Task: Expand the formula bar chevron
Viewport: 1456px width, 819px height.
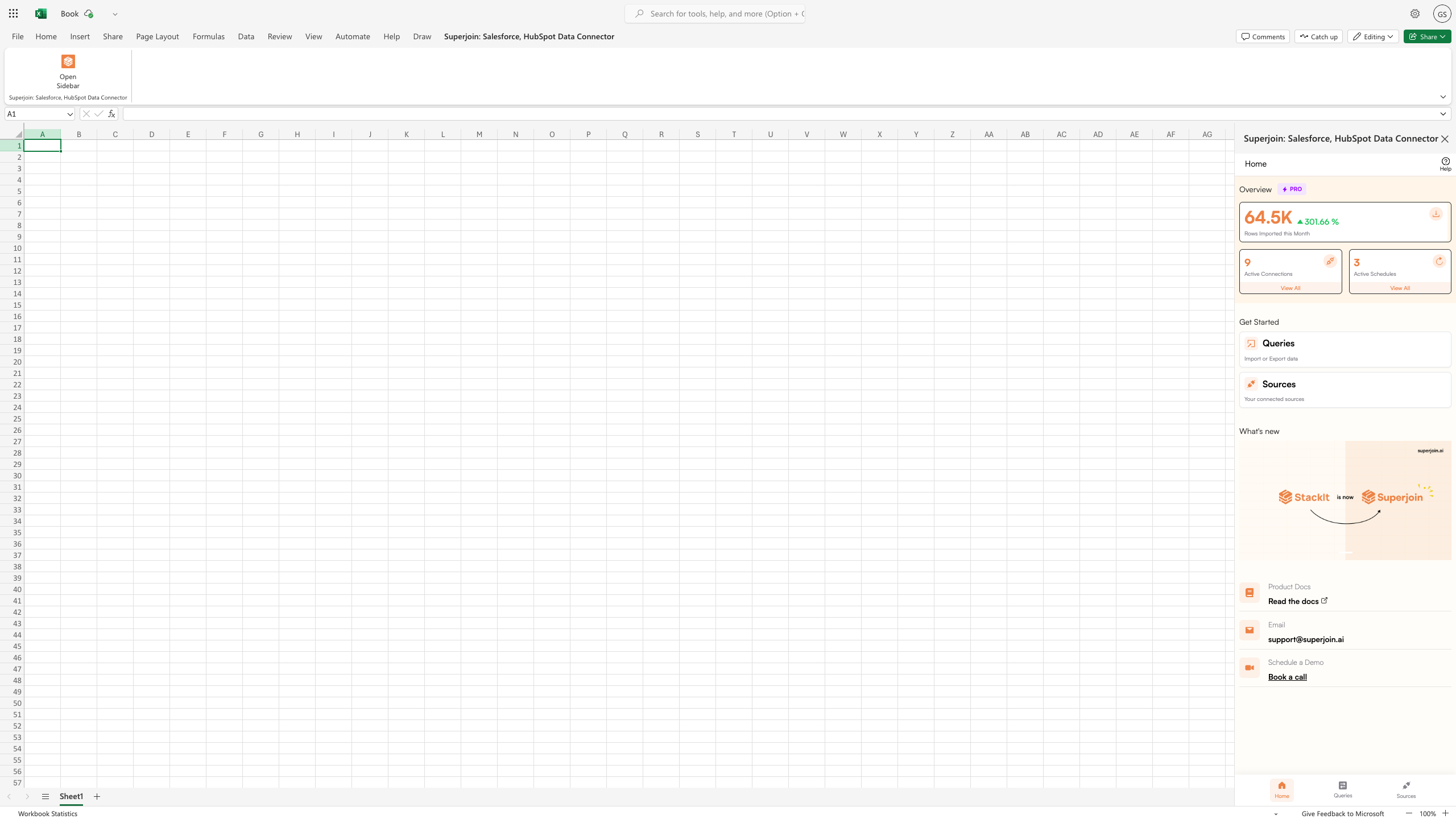Action: 1442,114
